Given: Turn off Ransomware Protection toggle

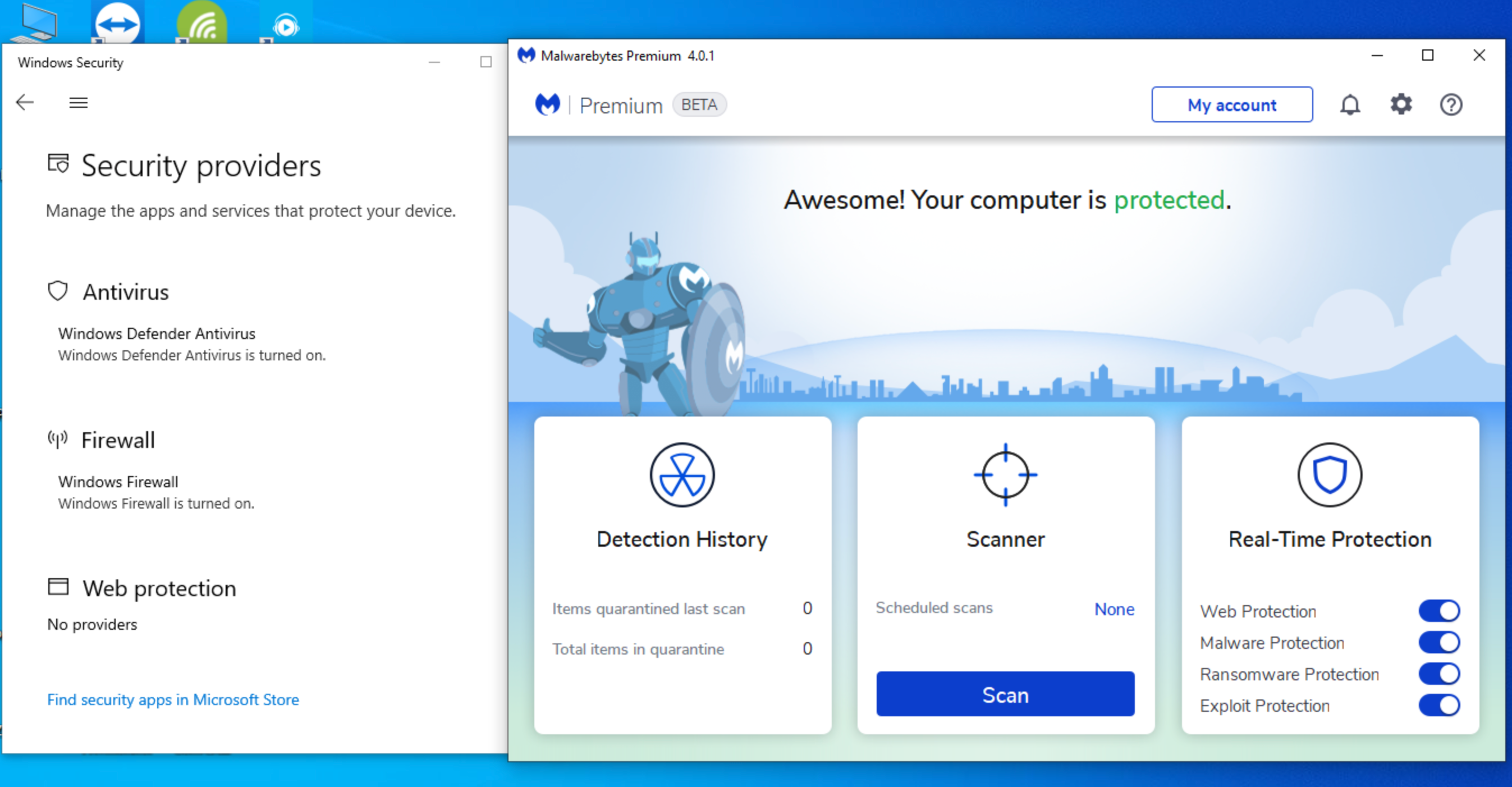Looking at the screenshot, I should [1439, 674].
